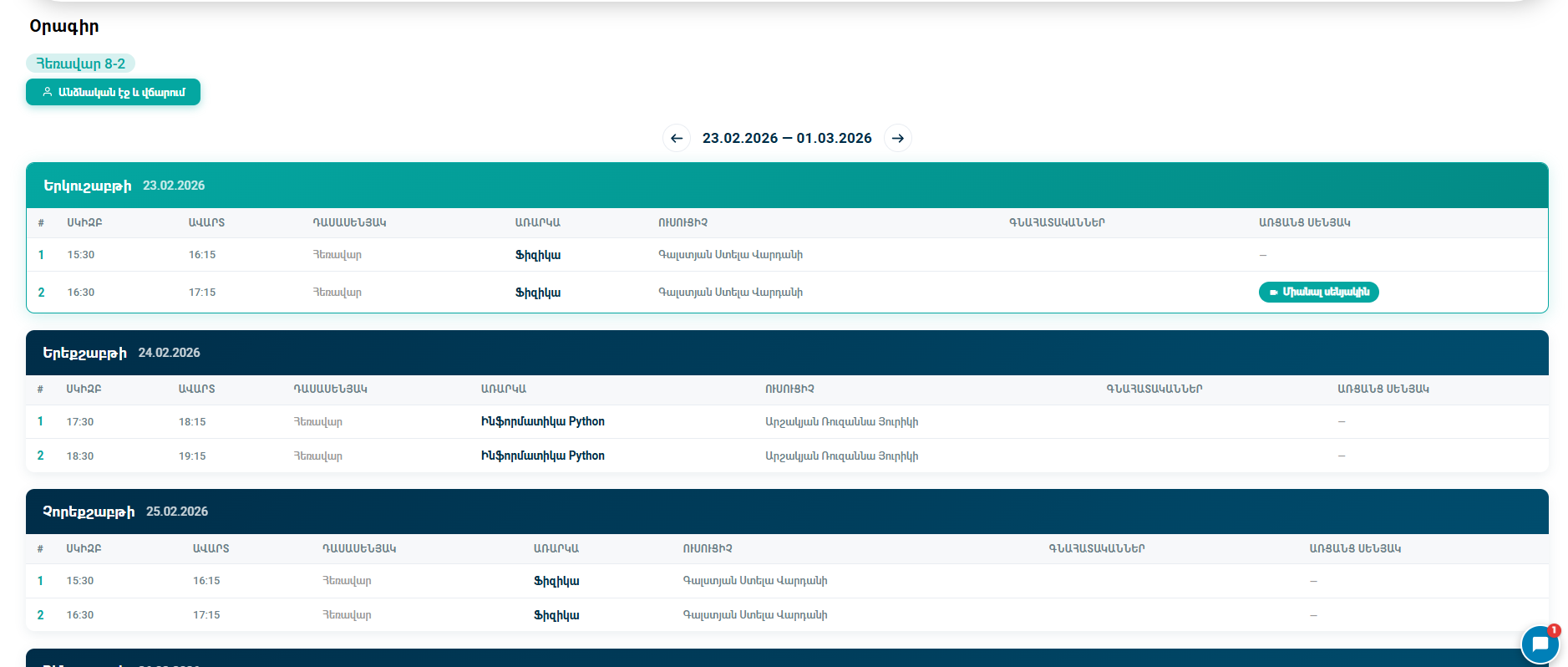Image resolution: width=1568 pixels, height=667 pixels.
Task: Click Ինֆորմատիկա Python in Tuesday's 18:30 lesson
Action: 543,456
